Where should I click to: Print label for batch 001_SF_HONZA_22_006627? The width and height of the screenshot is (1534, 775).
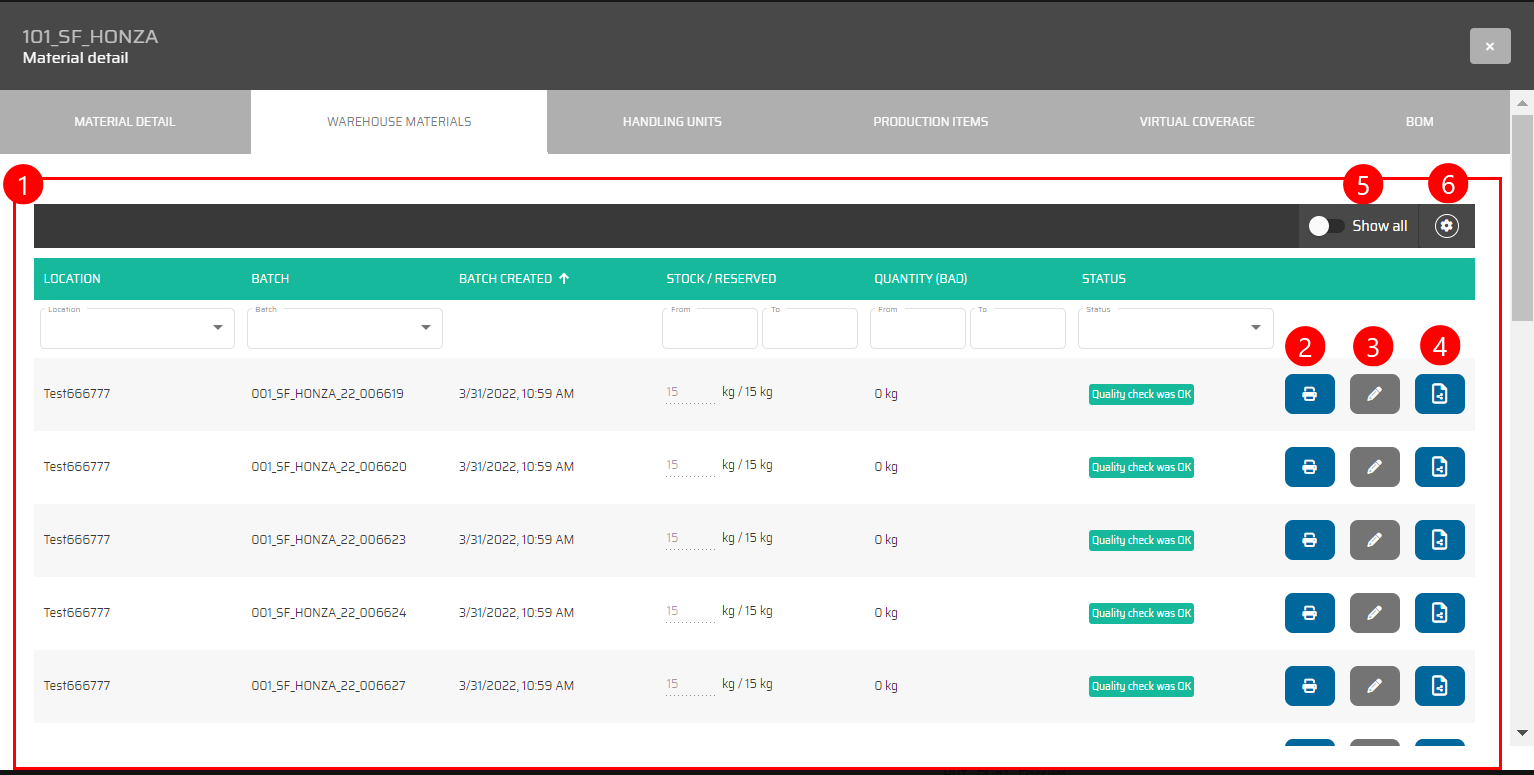(x=1309, y=686)
